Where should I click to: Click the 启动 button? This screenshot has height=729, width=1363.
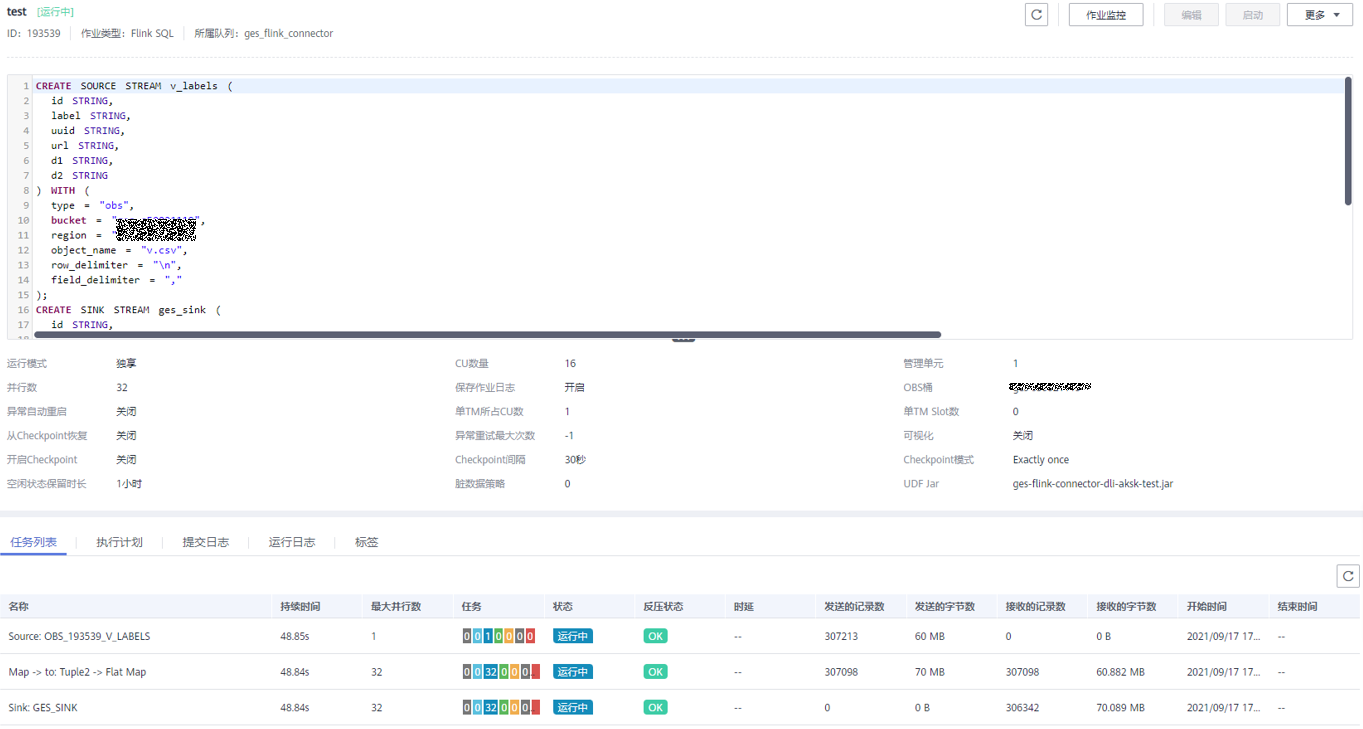pos(1252,15)
